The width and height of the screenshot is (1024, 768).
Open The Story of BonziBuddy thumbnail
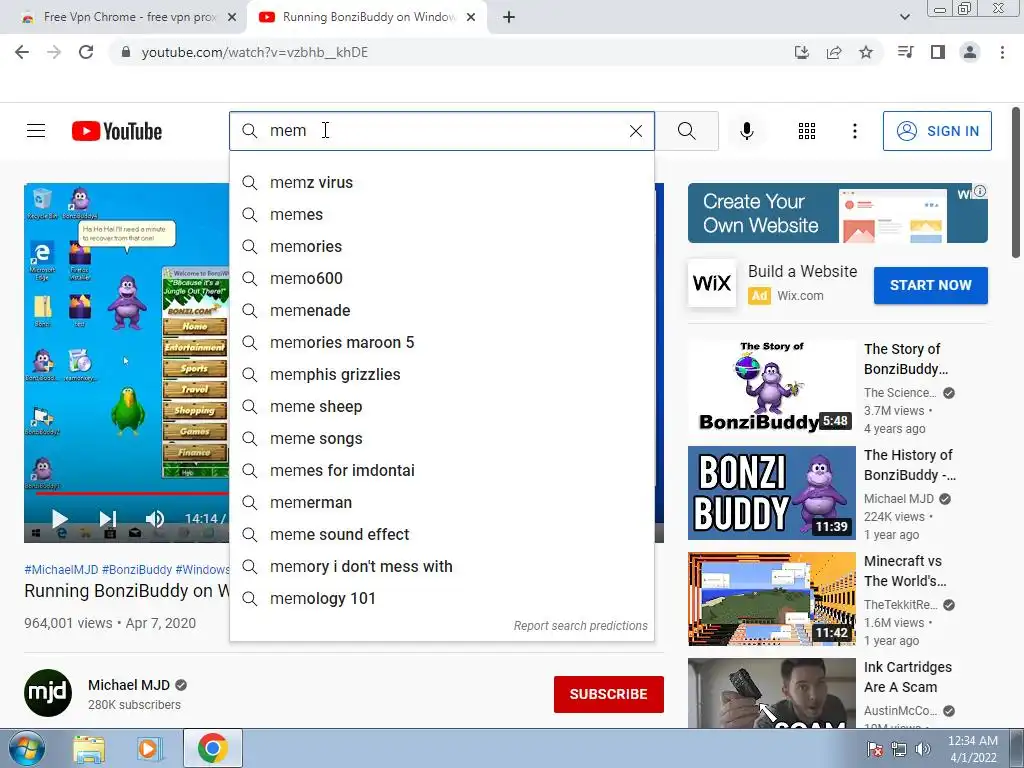point(771,387)
